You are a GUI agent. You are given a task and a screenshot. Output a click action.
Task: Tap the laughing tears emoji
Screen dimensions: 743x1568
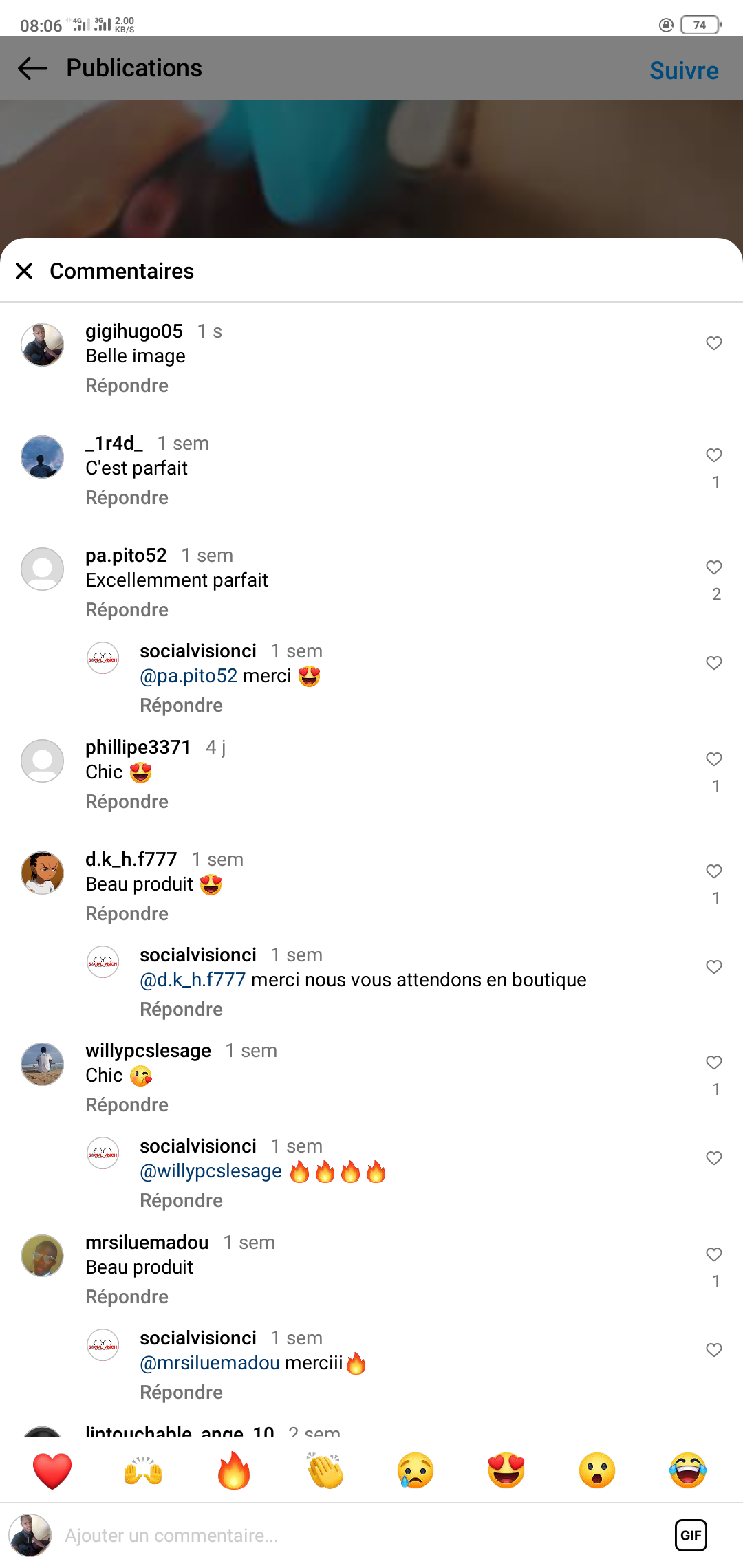687,1471
